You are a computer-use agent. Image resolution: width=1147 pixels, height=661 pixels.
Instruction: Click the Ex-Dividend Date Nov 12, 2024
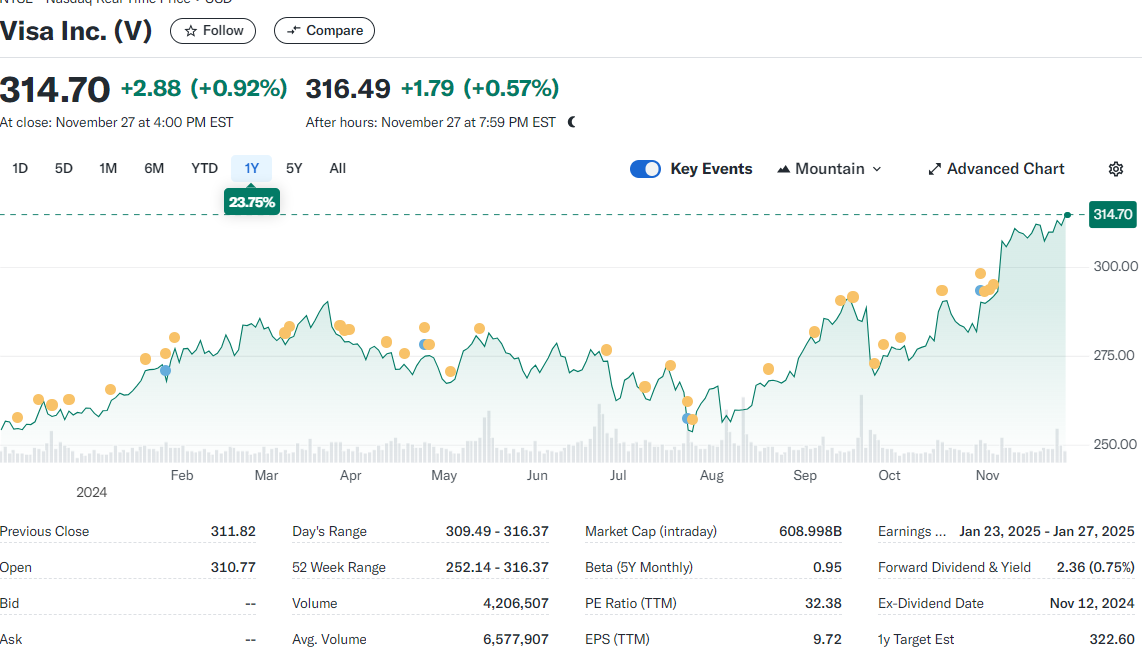[1092, 603]
